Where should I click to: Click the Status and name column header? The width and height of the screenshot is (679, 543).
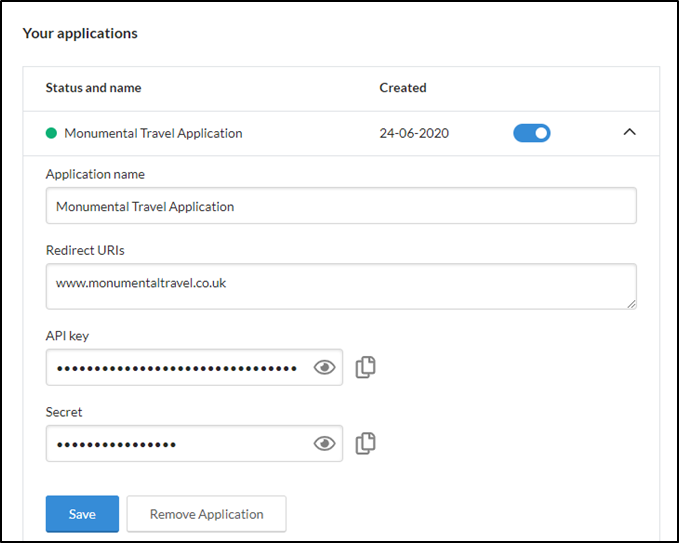point(93,88)
